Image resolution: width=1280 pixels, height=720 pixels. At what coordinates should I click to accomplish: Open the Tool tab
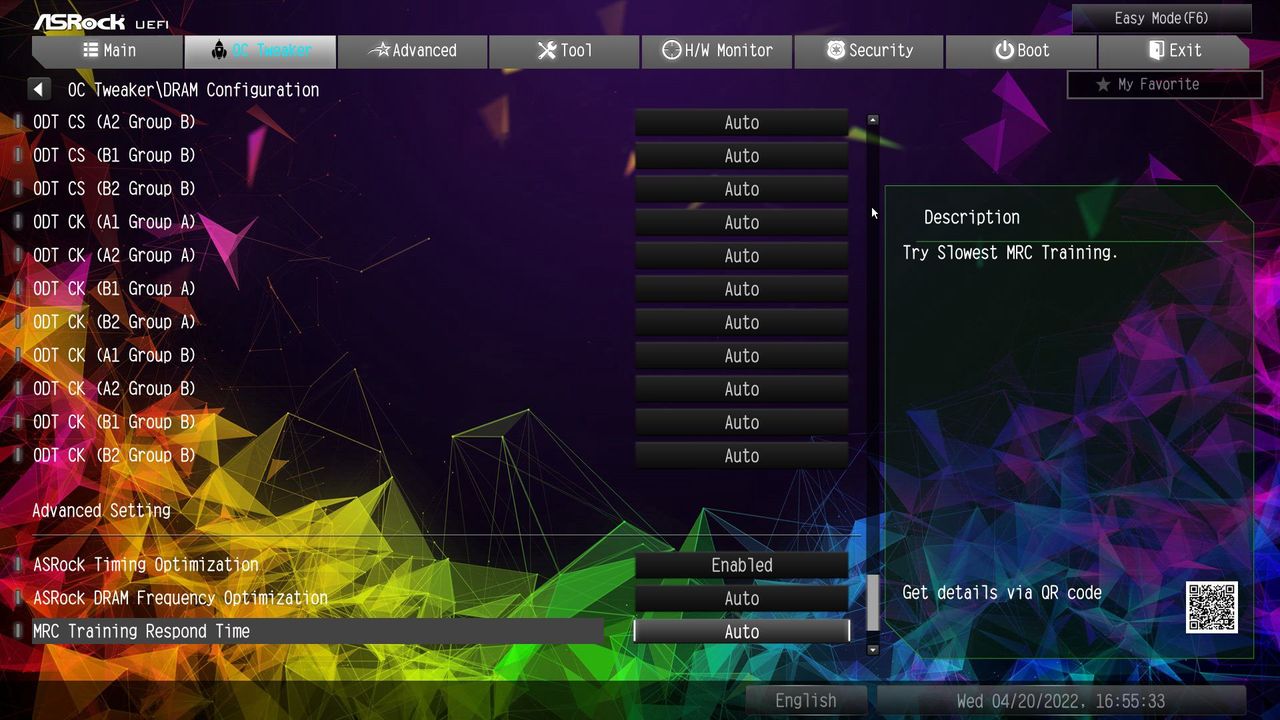pos(564,51)
